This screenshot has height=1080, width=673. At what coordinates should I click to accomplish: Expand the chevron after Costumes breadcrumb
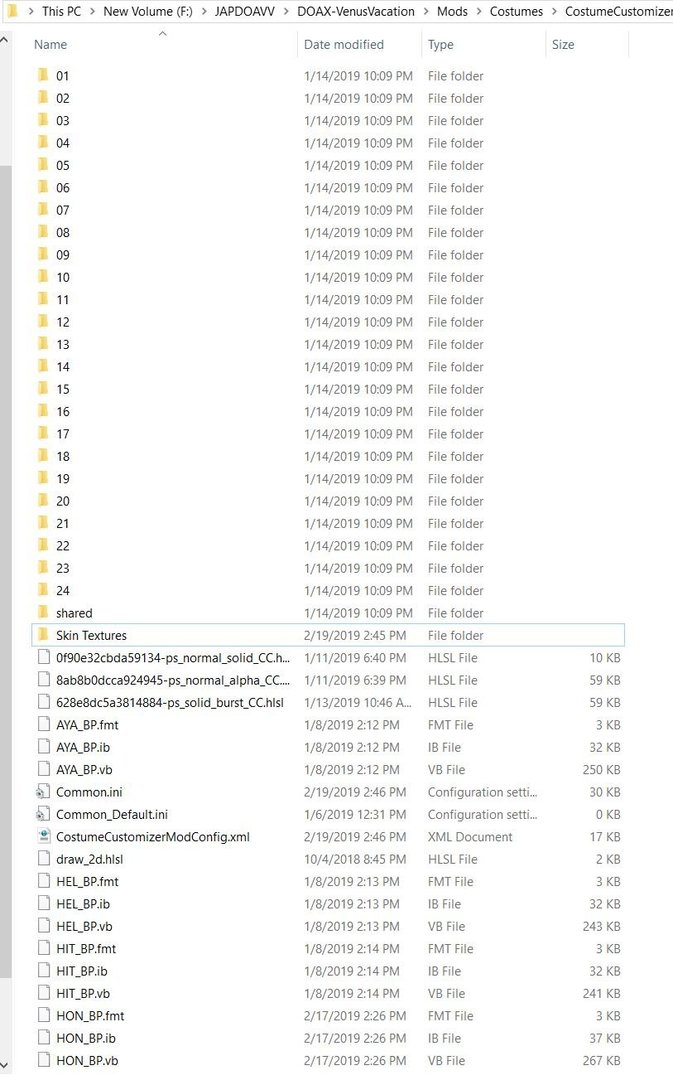point(554,11)
